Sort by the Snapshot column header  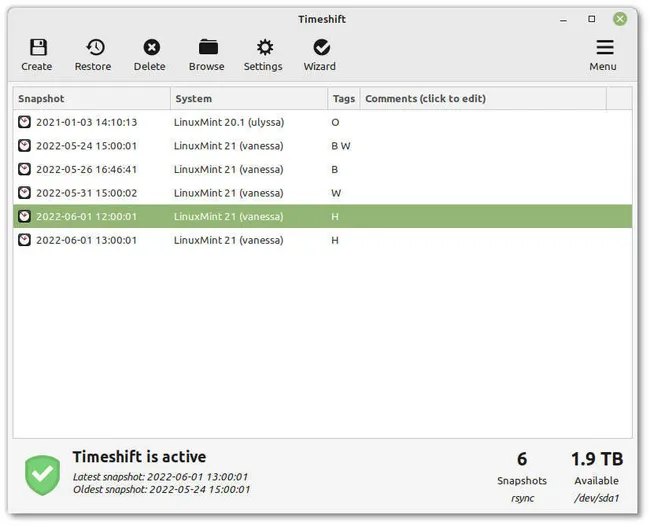point(92,99)
